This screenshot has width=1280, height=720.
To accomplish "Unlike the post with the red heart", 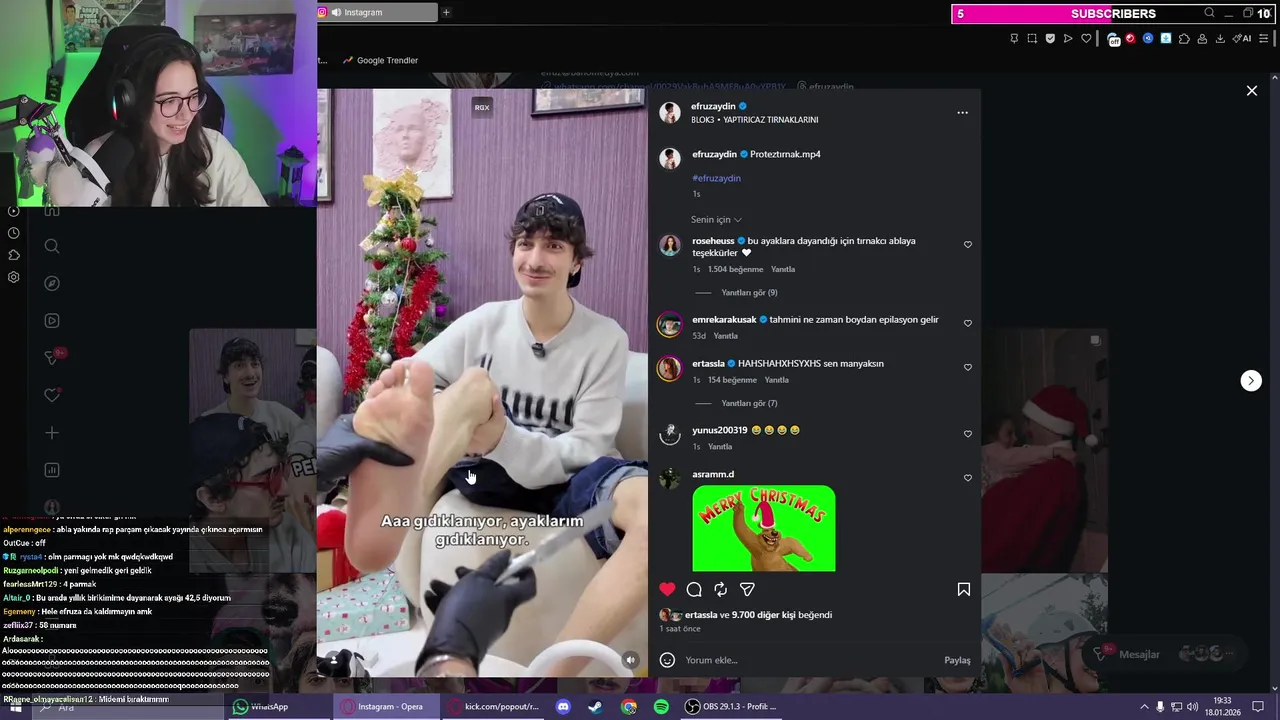I will coord(667,589).
